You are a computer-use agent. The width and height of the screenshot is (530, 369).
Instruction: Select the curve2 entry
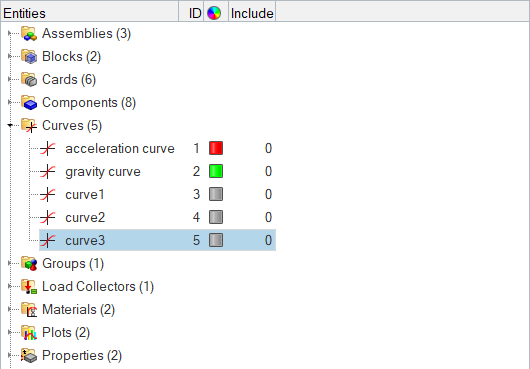coord(85,217)
